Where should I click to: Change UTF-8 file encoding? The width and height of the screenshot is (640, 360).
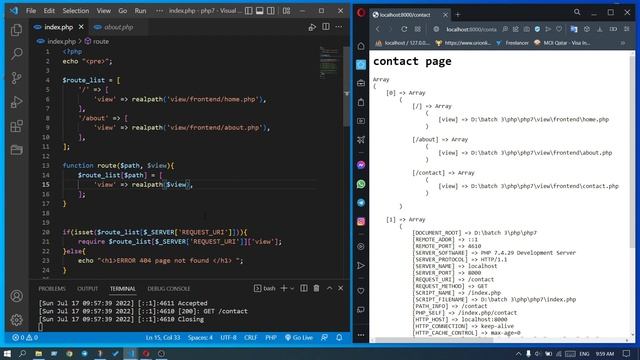229,338
